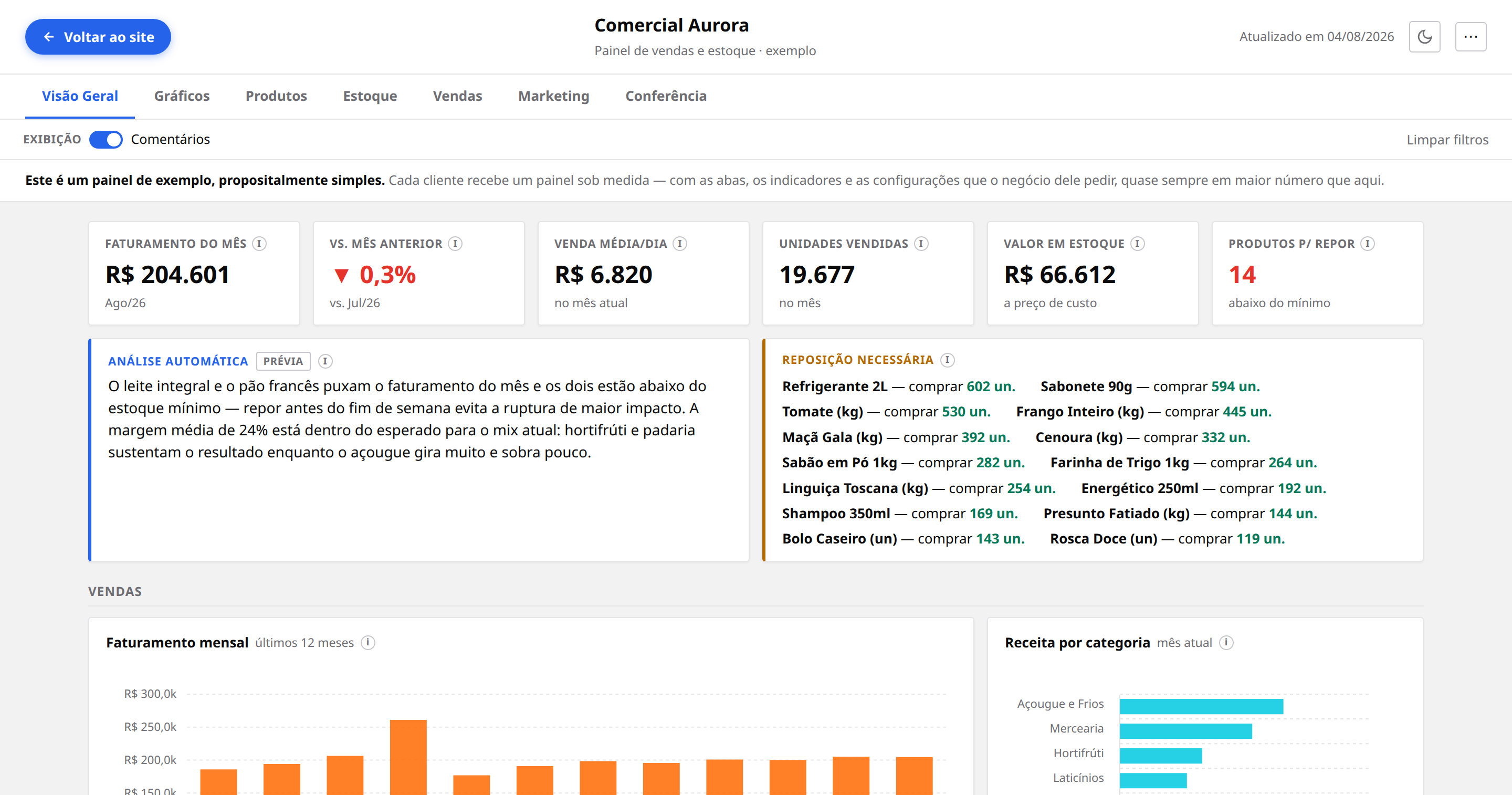Go to the Estoque tab
The width and height of the screenshot is (1512, 795).
tap(370, 96)
